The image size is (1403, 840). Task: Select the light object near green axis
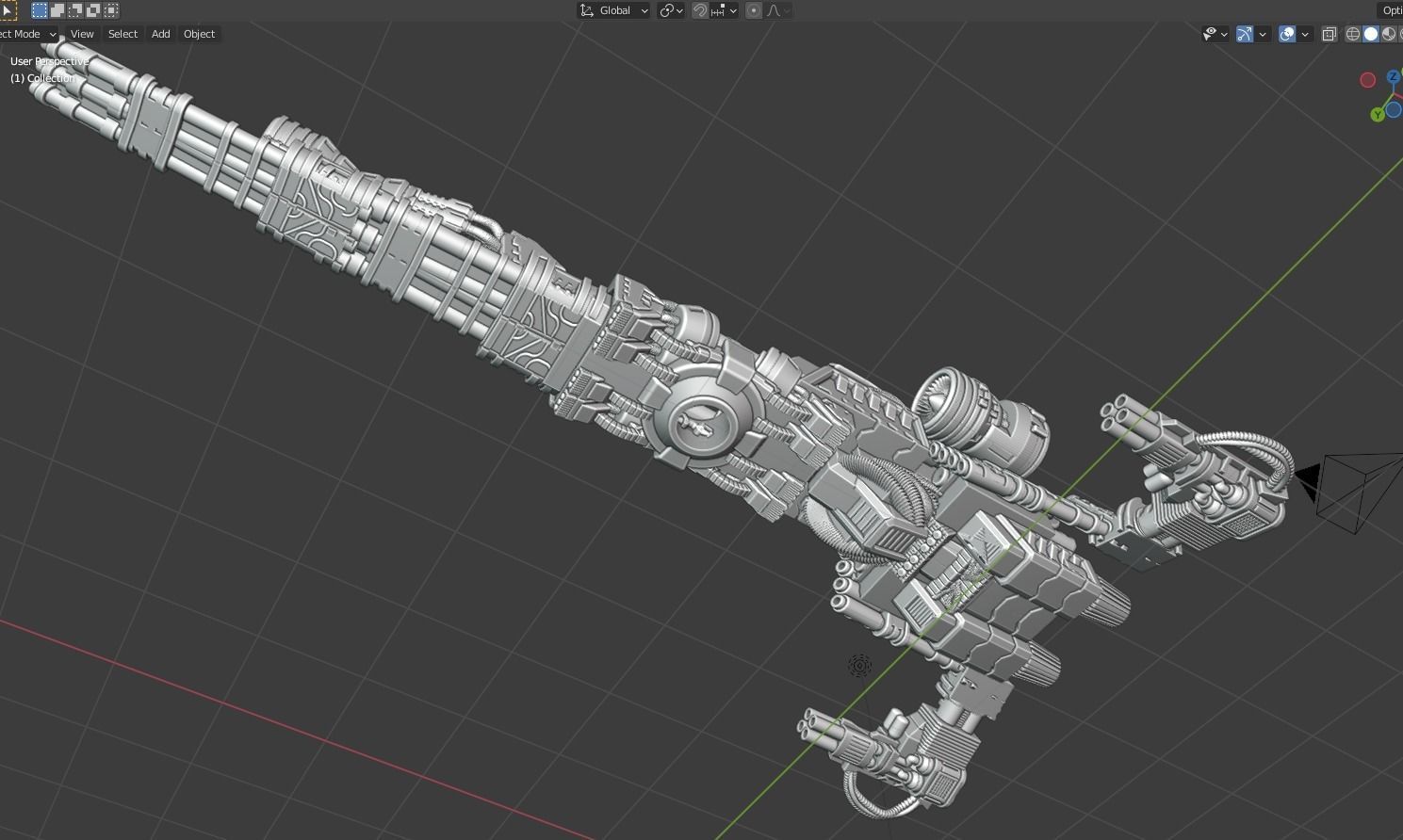click(x=859, y=667)
